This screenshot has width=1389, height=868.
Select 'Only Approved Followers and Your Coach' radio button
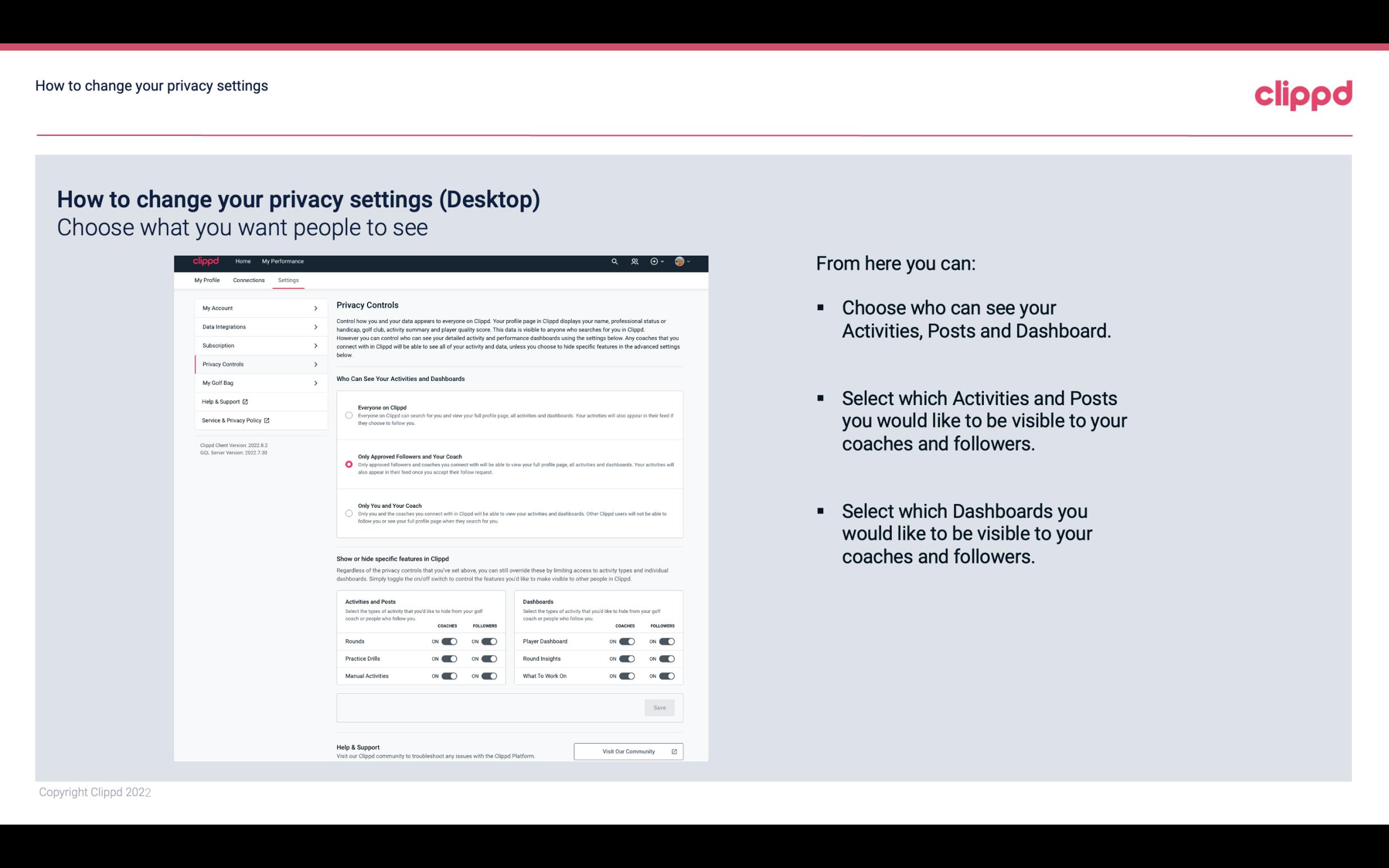coord(348,464)
